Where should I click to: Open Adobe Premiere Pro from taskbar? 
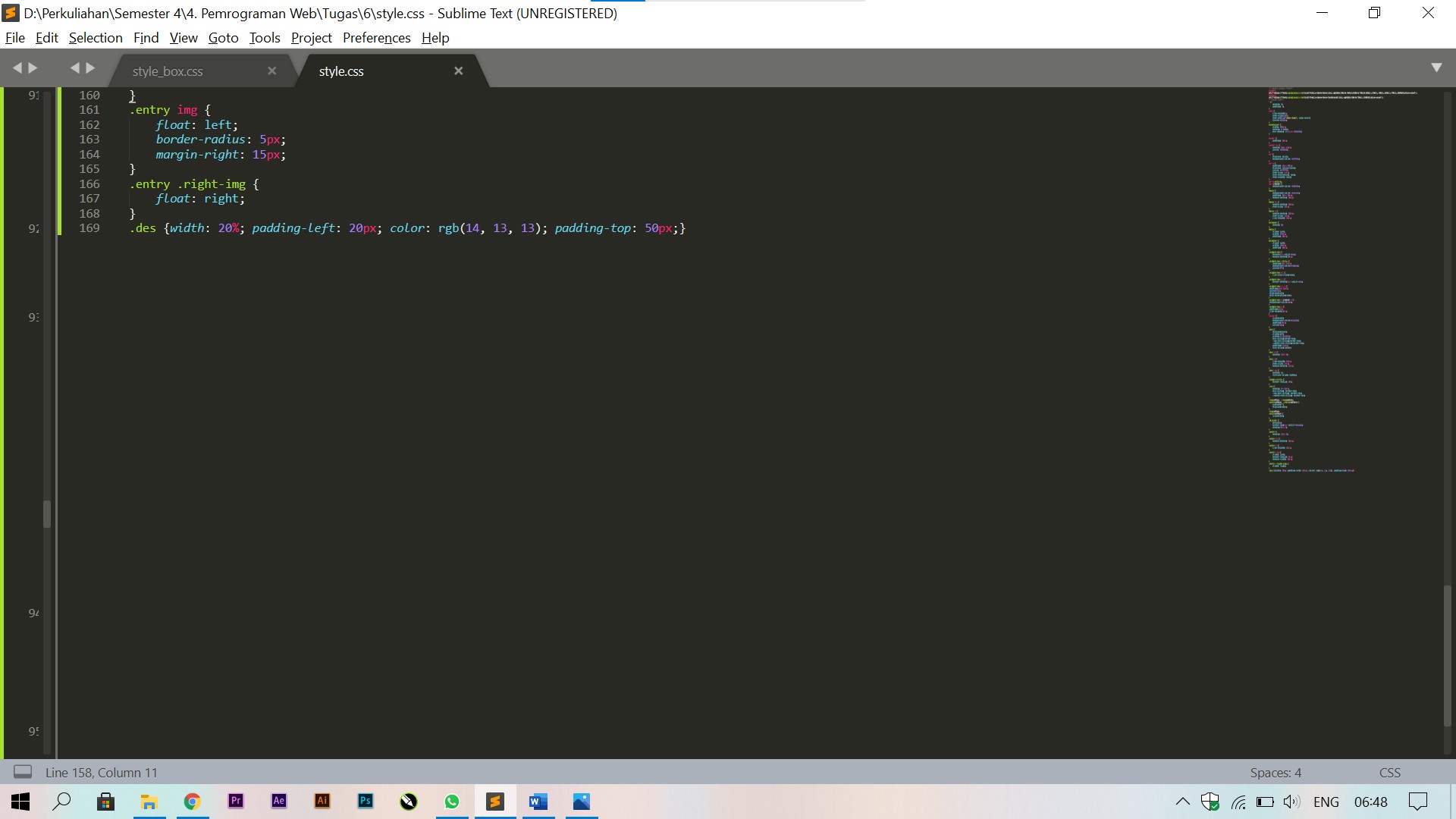236,801
